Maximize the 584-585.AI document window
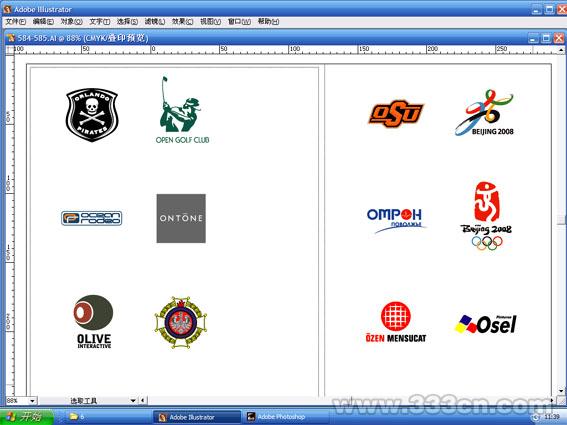 [x=546, y=38]
